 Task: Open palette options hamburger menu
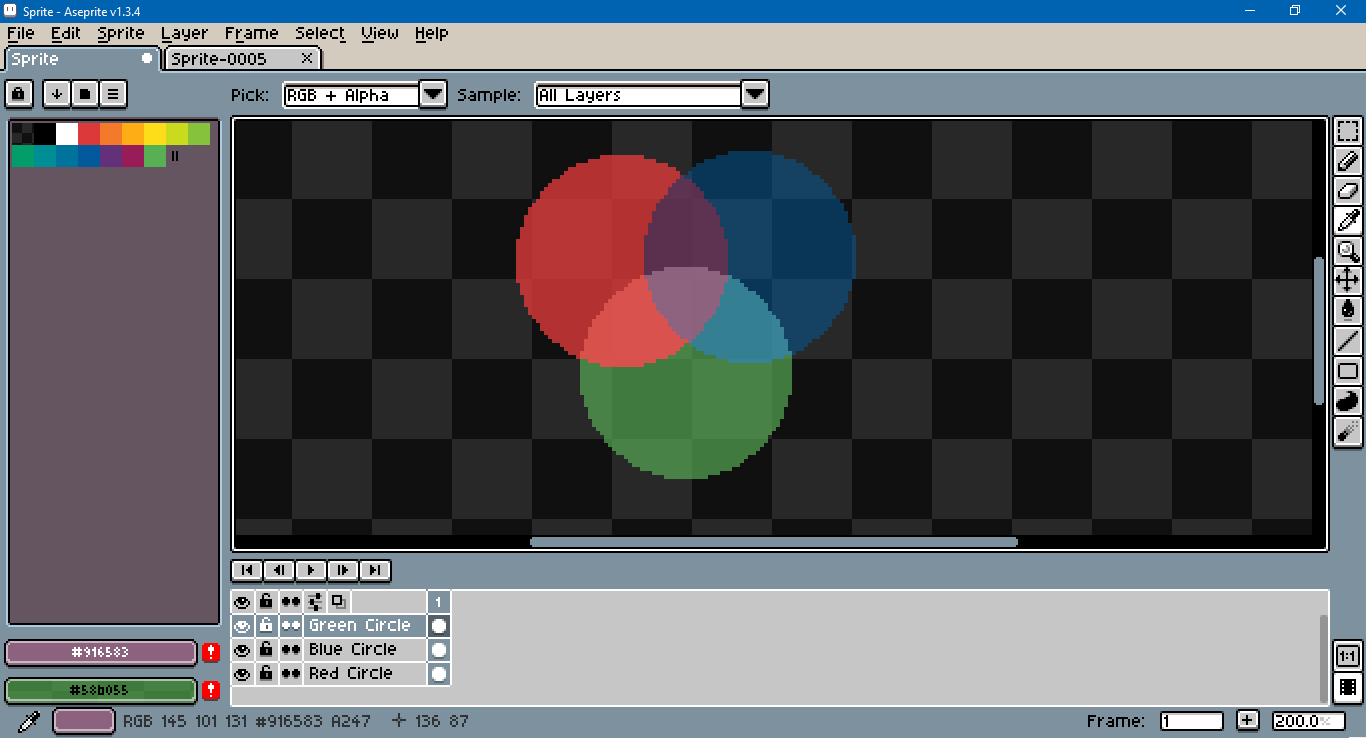click(x=113, y=94)
